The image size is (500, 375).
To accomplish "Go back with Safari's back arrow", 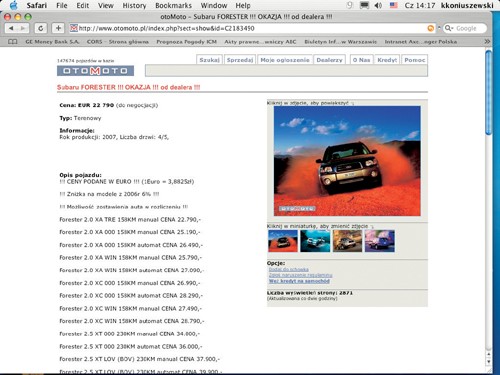I will 12,28.
